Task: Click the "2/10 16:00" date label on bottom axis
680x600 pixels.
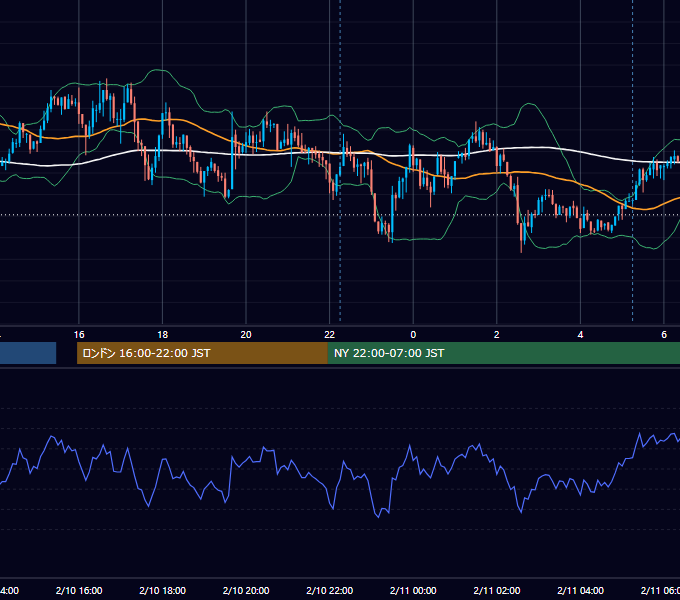Action: point(79,591)
